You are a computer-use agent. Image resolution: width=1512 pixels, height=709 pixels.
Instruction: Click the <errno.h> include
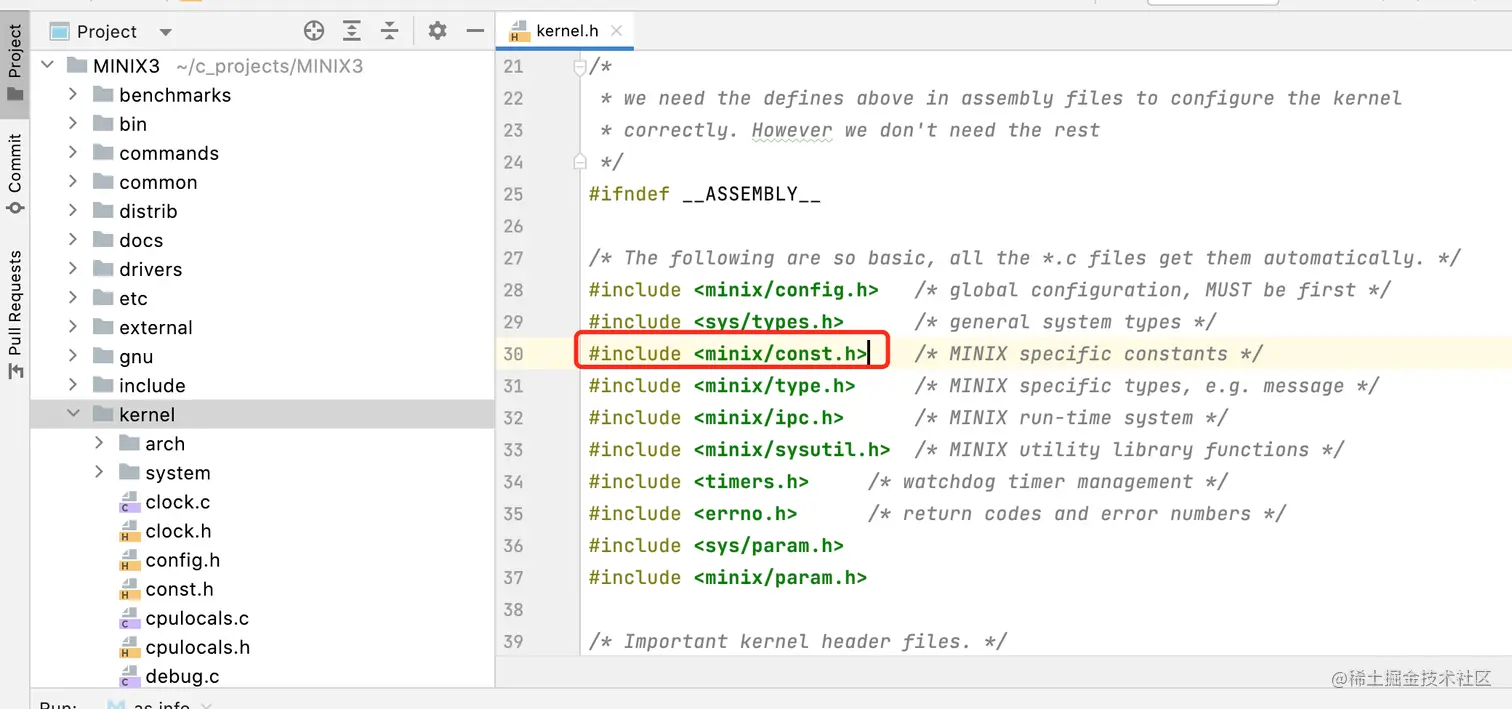click(745, 514)
